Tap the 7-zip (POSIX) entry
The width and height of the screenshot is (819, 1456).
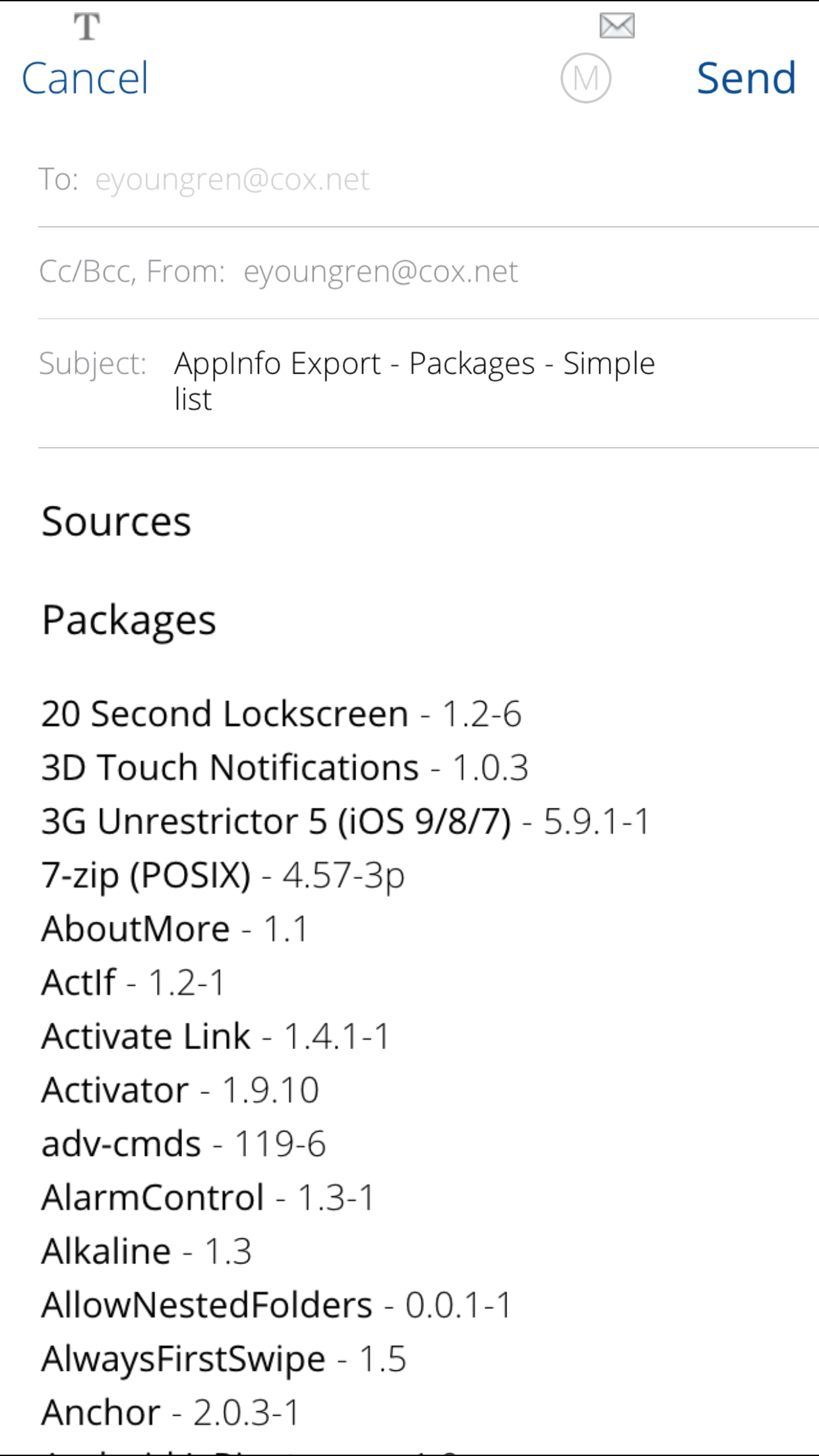tap(223, 876)
